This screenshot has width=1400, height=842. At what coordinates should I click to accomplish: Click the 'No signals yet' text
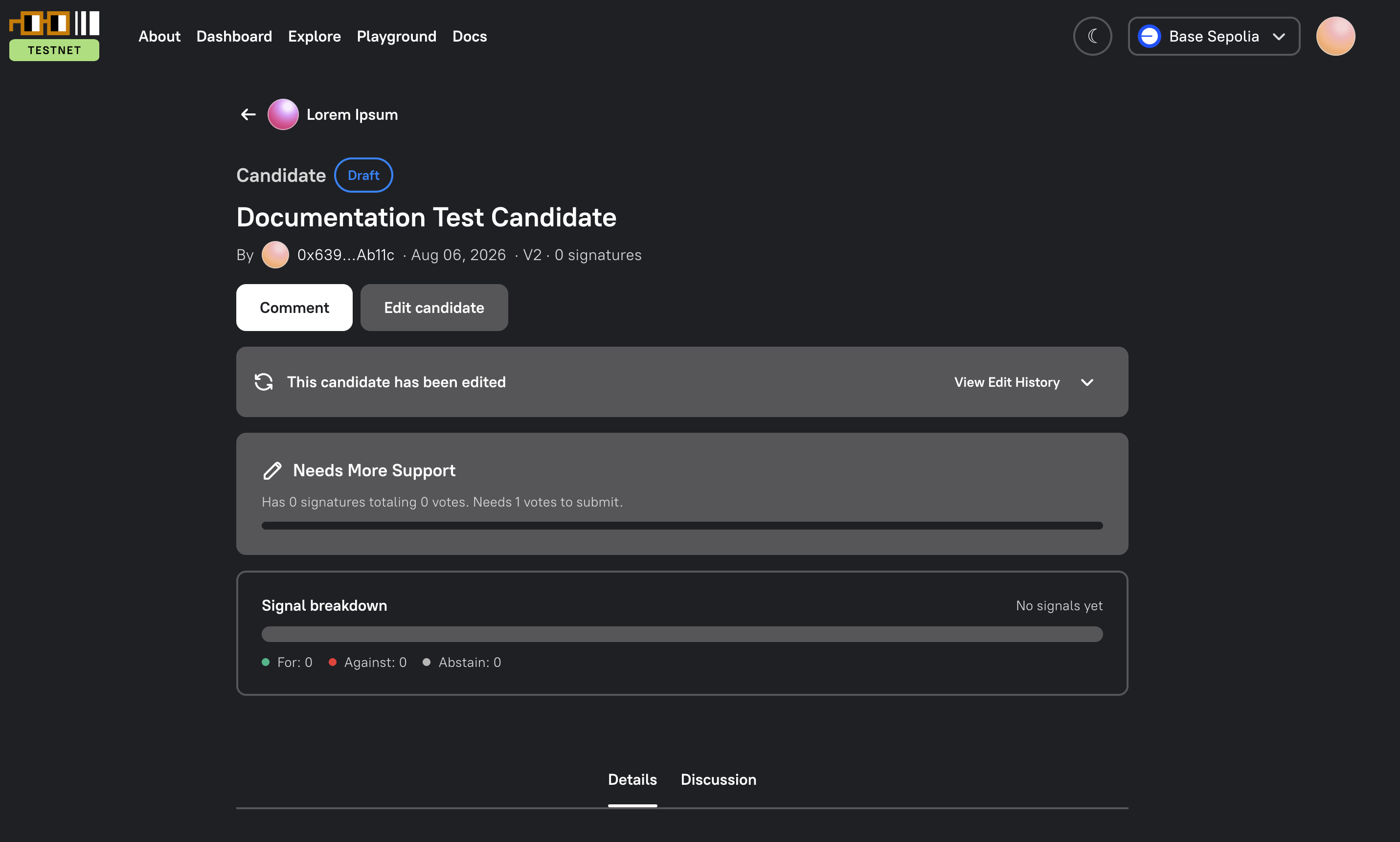coord(1059,605)
